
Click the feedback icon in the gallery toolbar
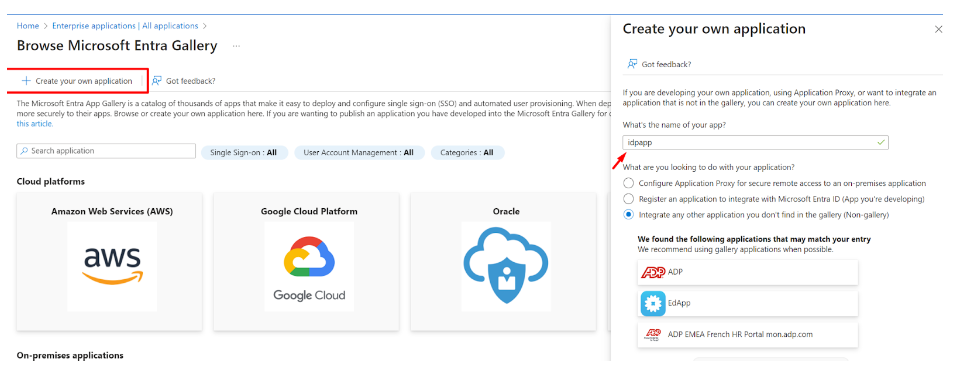click(157, 81)
